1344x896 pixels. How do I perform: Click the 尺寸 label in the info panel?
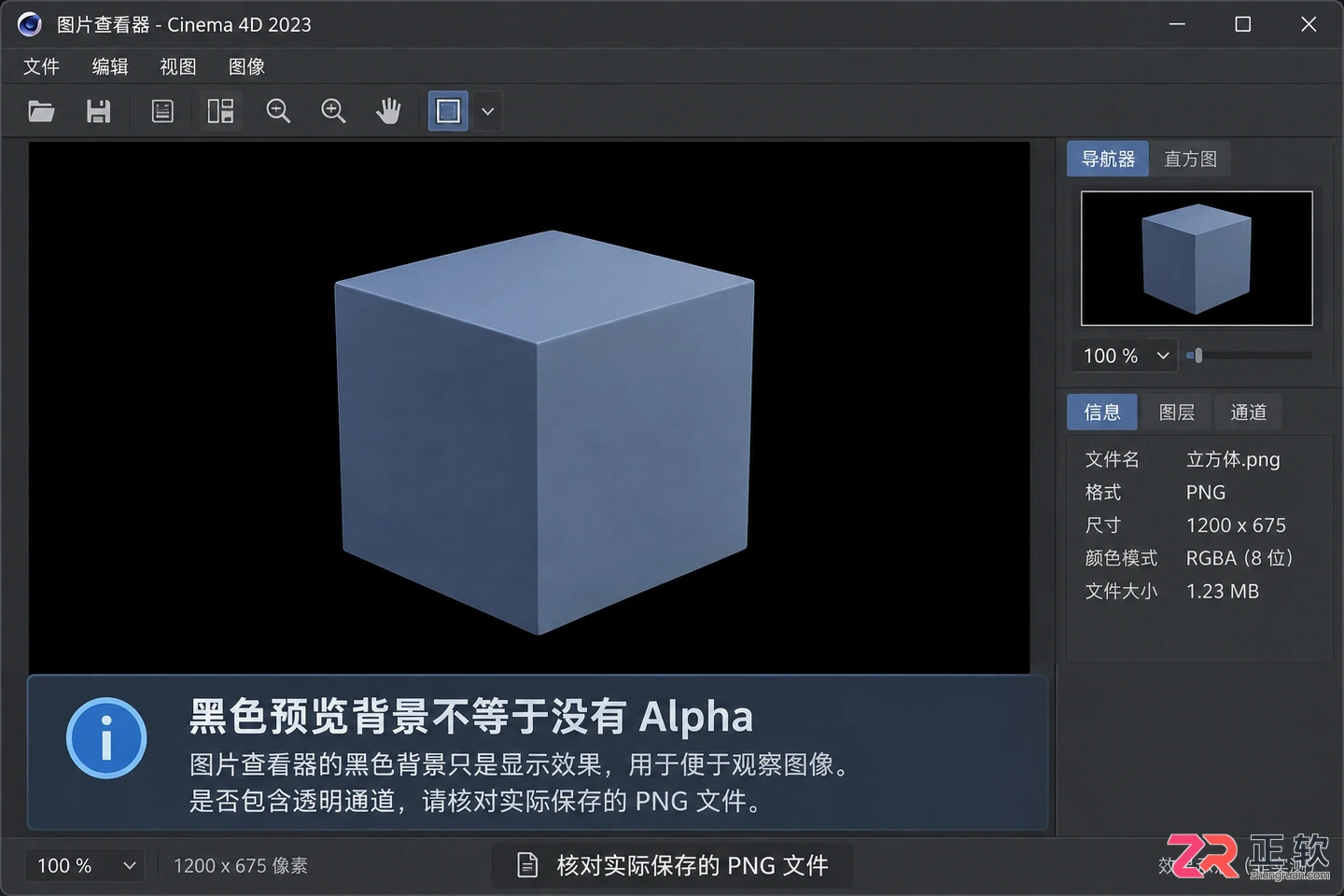(1102, 525)
